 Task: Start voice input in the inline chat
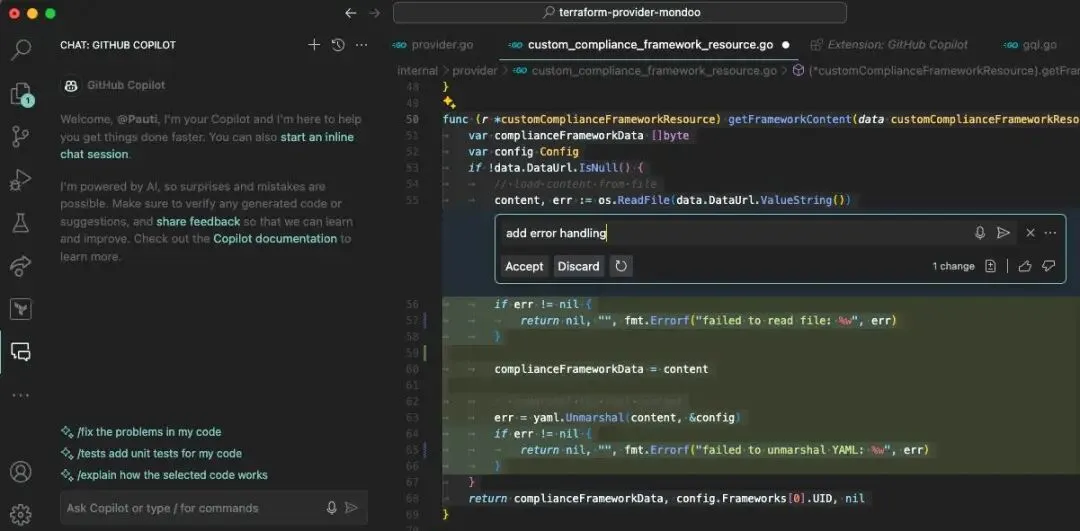(x=979, y=233)
